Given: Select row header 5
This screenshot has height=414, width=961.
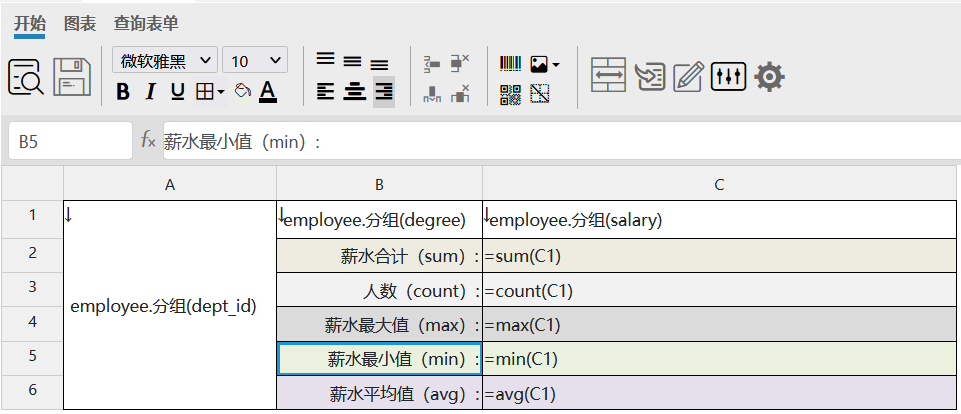Looking at the screenshot, I should 32,358.
